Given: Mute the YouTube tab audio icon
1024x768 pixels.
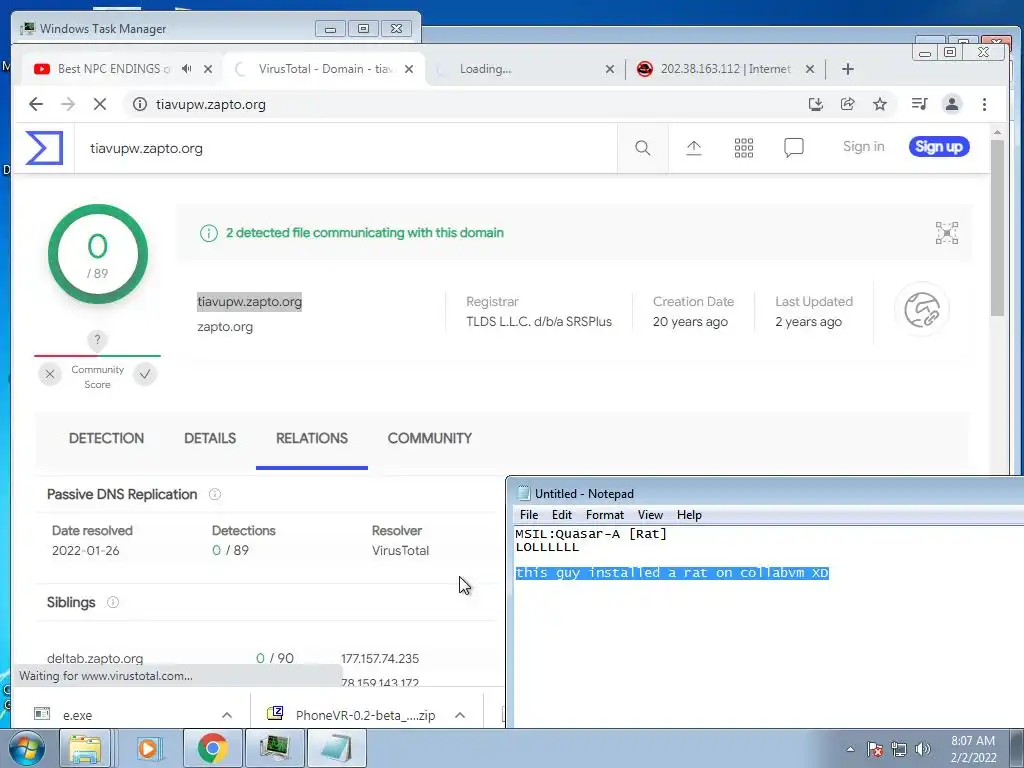Looking at the screenshot, I should click(x=187, y=69).
